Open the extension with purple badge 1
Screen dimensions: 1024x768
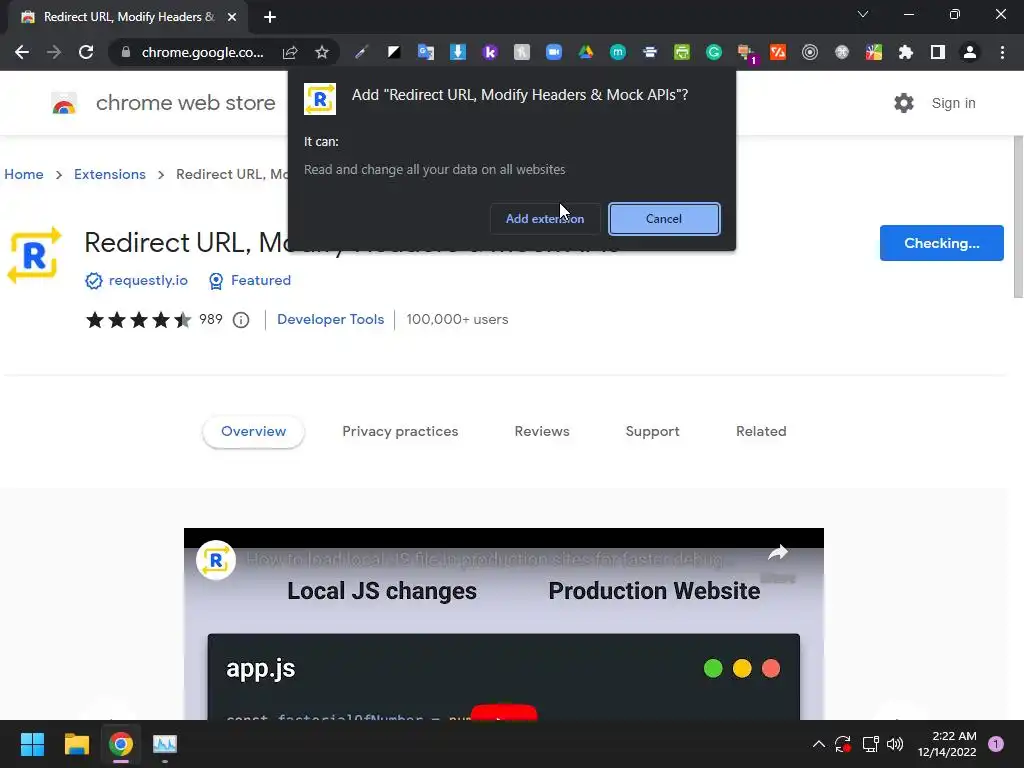[746, 54]
